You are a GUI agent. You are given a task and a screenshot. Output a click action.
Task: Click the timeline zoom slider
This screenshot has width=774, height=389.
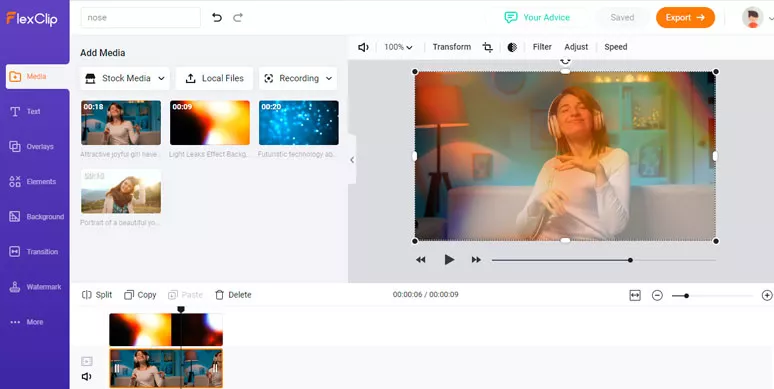[711, 296]
